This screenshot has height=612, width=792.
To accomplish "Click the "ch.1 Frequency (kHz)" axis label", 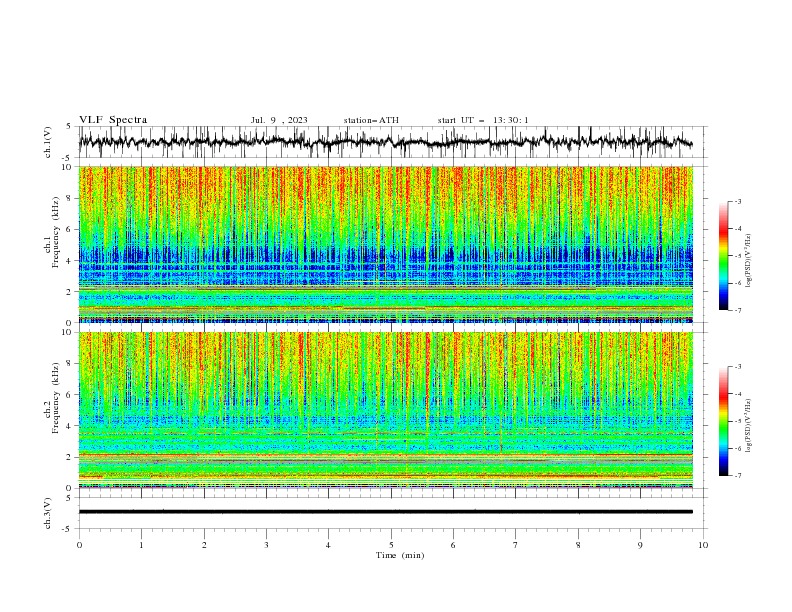I will (x=52, y=233).
